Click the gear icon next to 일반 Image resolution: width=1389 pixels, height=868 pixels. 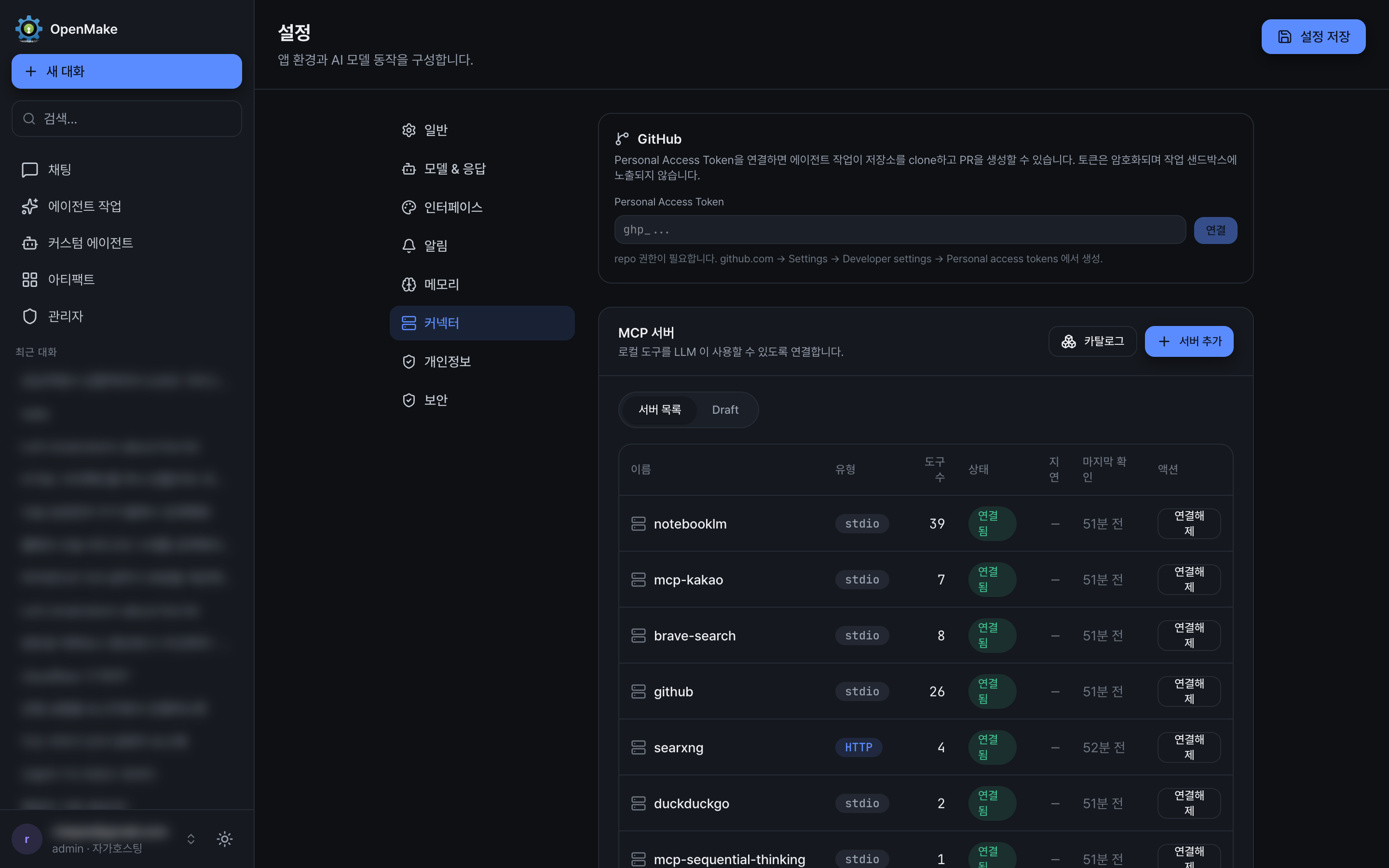point(409,130)
